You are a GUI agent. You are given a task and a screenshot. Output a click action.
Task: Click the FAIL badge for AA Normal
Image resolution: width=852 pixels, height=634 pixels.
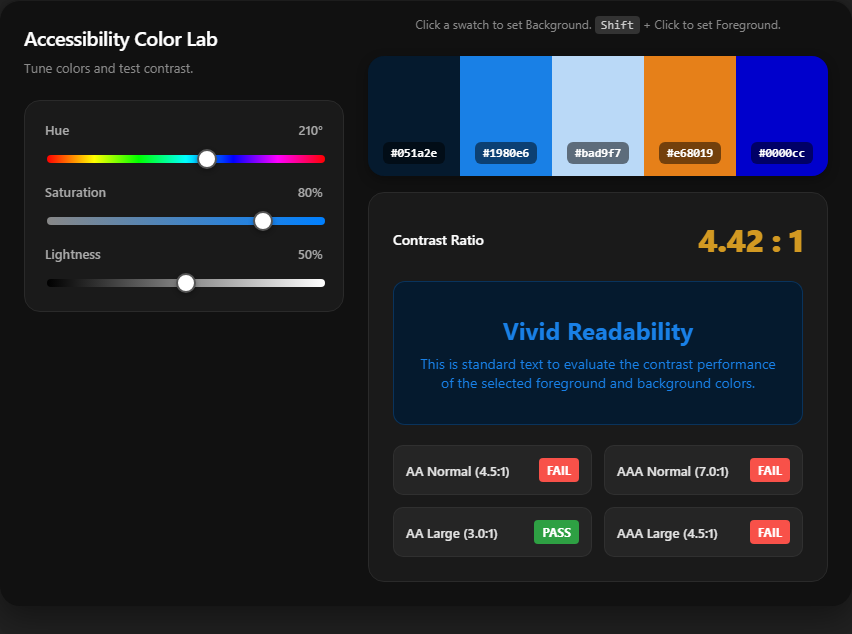pyautogui.click(x=559, y=470)
